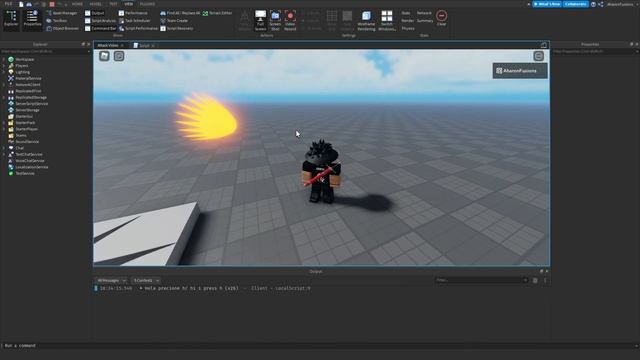Select SoundService in Explorer

click(x=27, y=142)
